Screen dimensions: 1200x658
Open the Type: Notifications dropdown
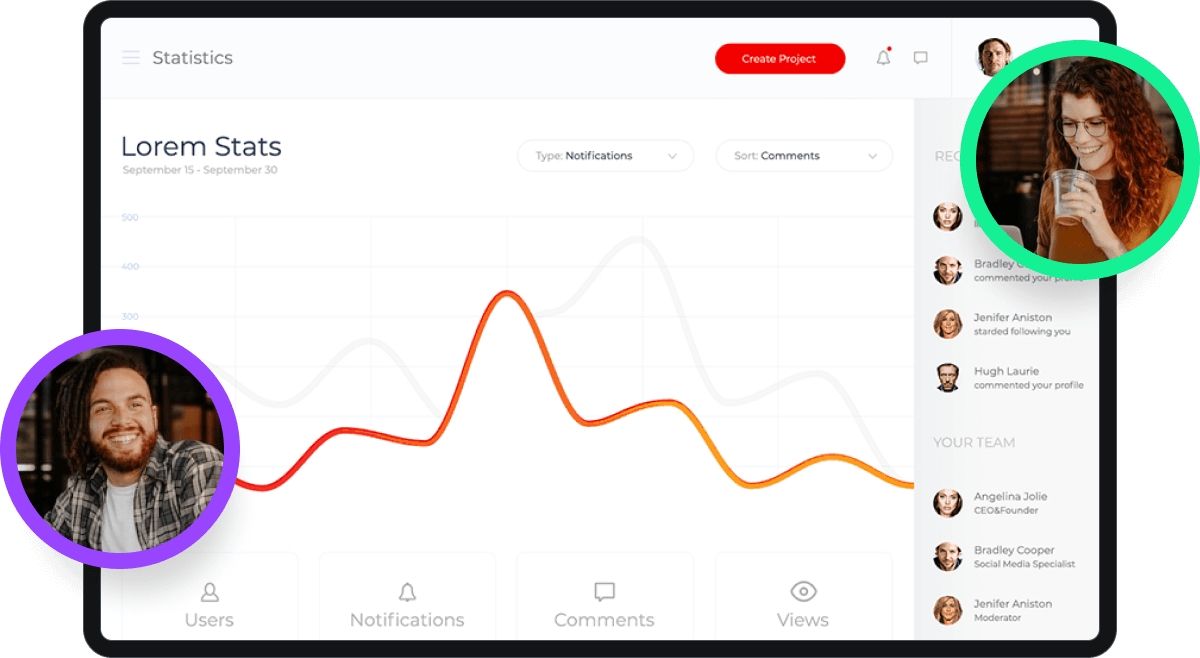tap(605, 156)
